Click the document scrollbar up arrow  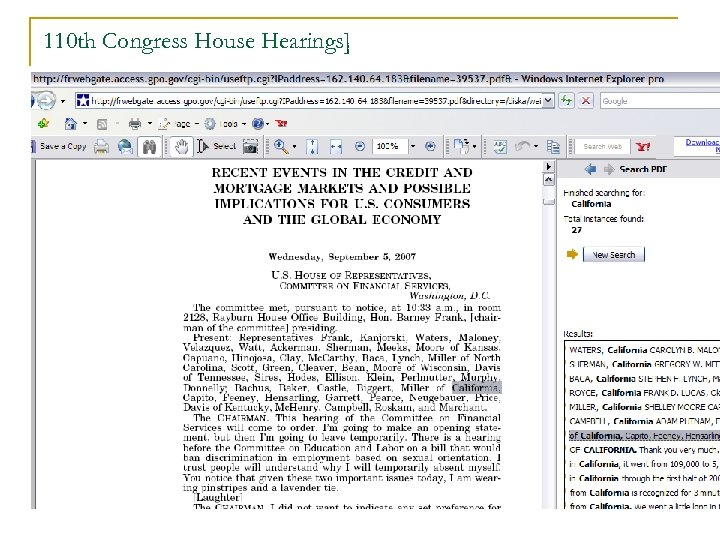coord(549,180)
